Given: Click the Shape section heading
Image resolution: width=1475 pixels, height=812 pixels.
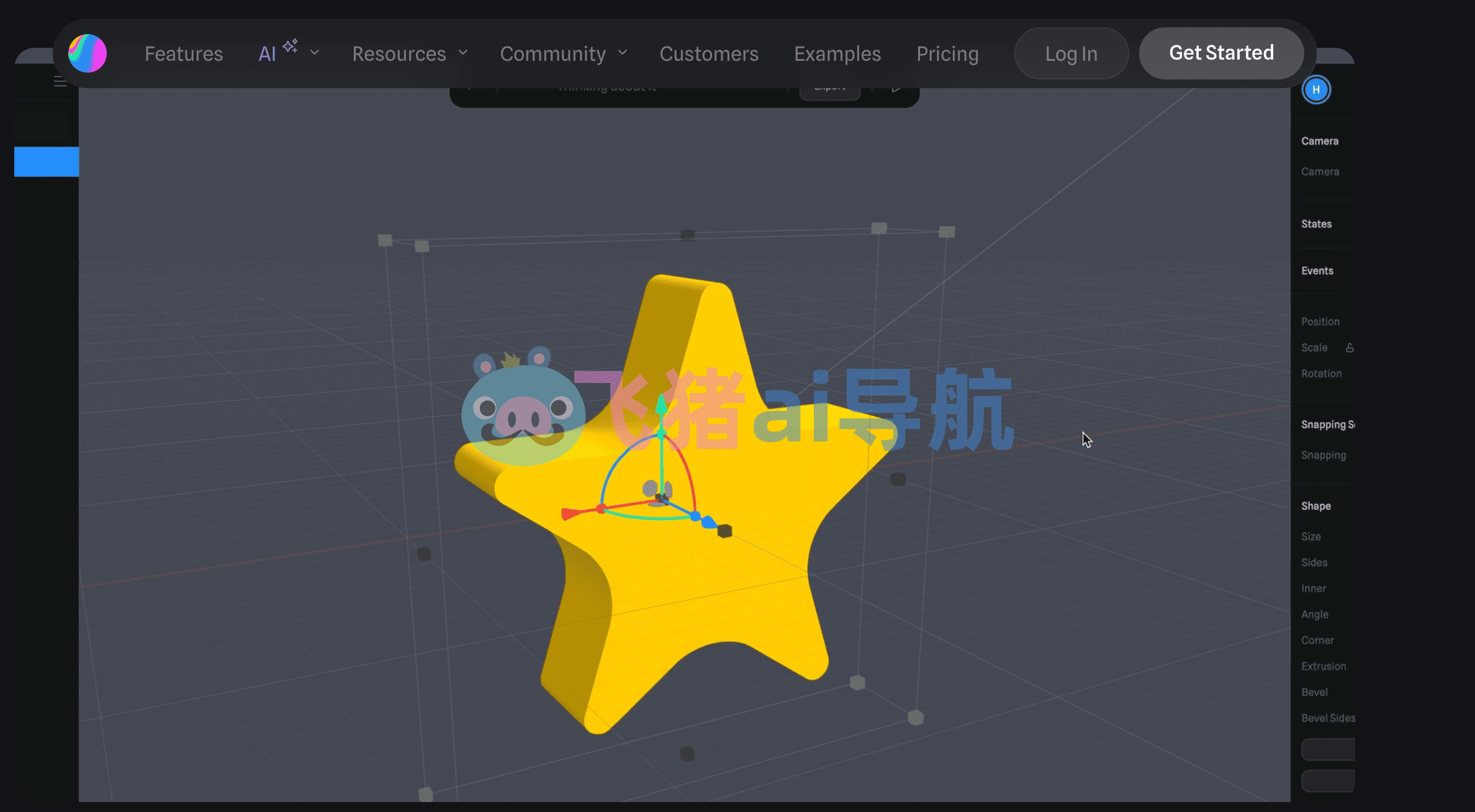Looking at the screenshot, I should point(1316,506).
